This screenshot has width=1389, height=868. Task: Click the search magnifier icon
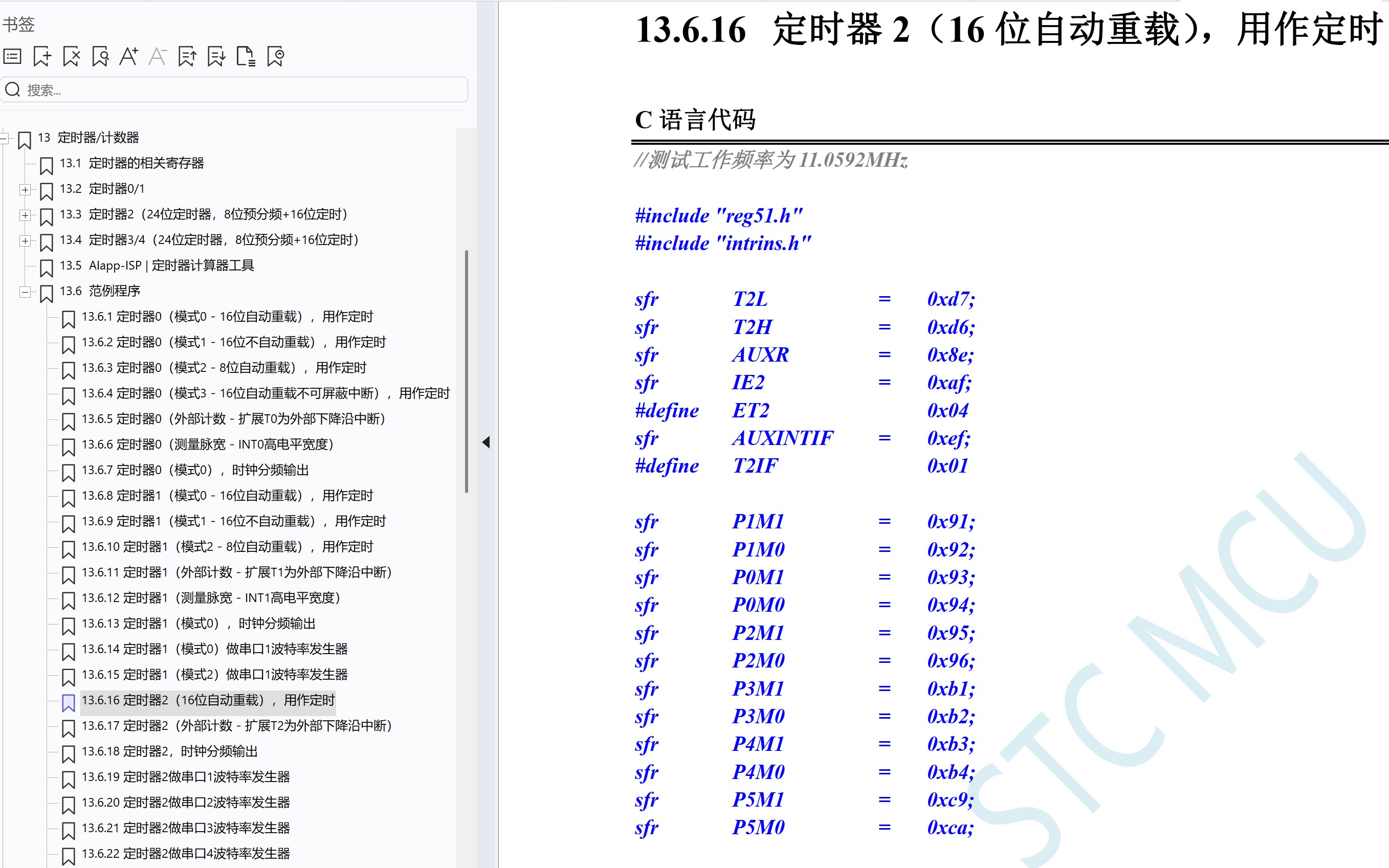13,90
